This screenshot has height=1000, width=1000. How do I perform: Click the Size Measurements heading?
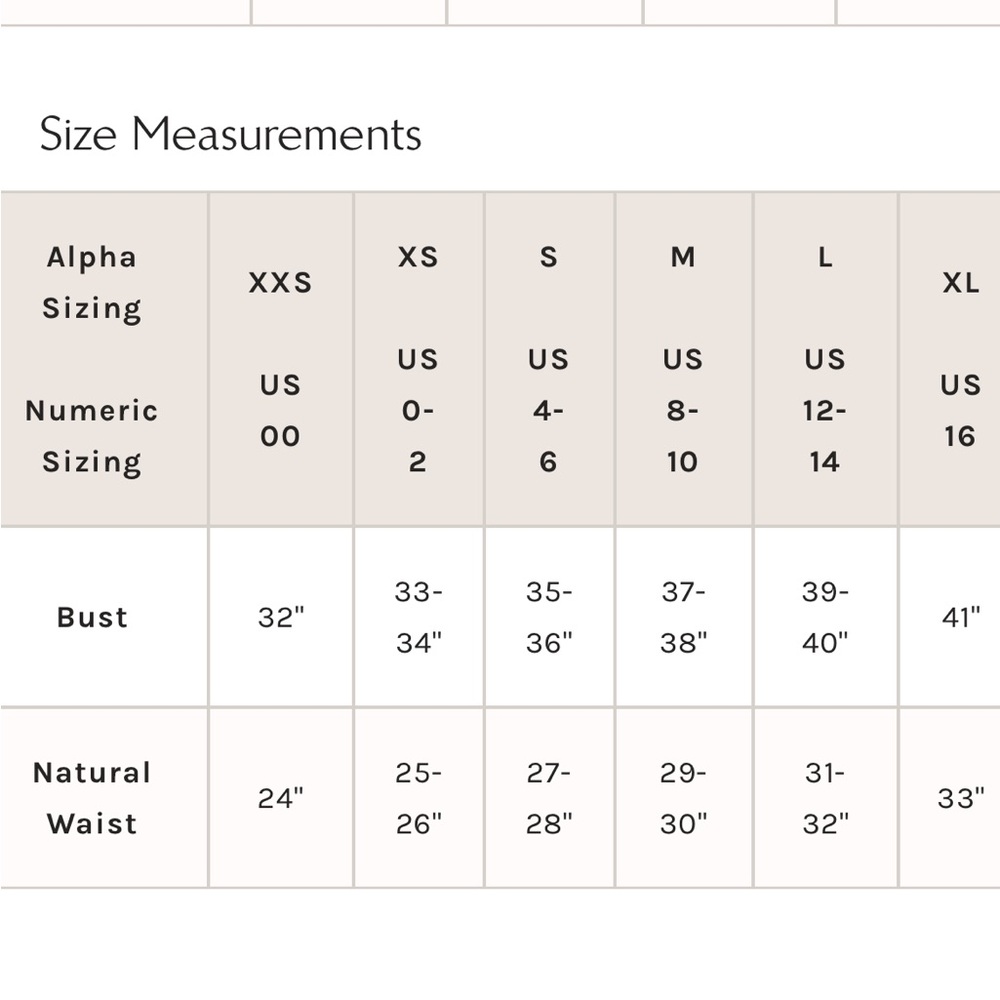230,134
